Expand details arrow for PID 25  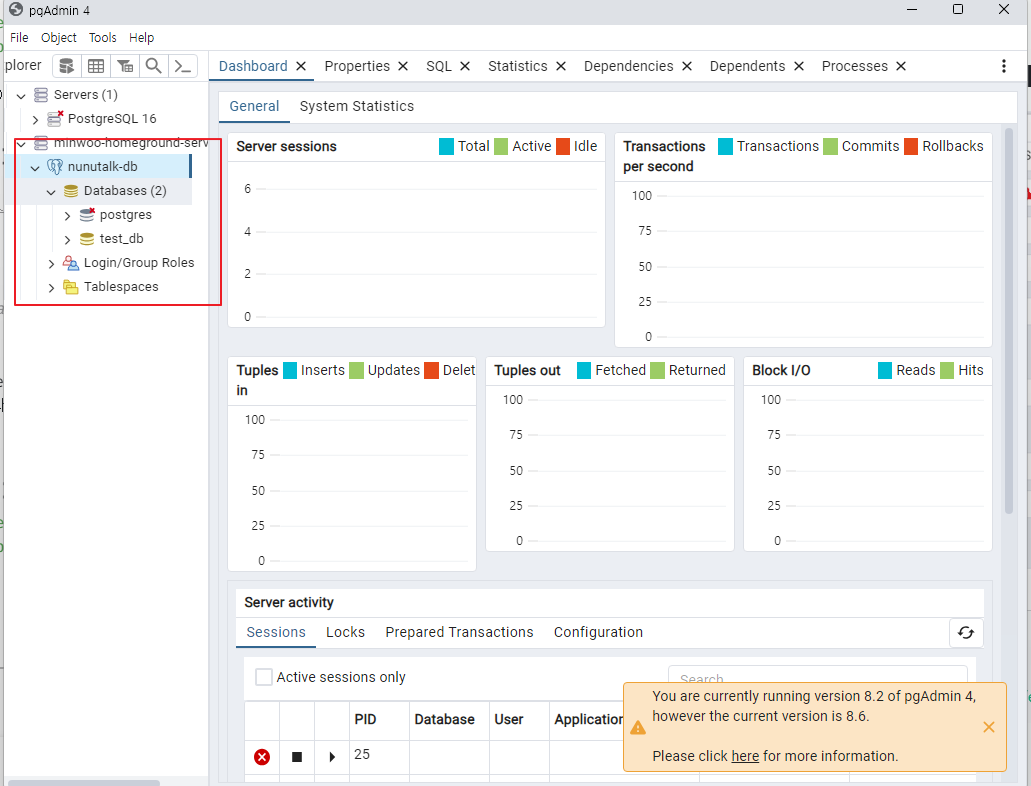(x=332, y=757)
